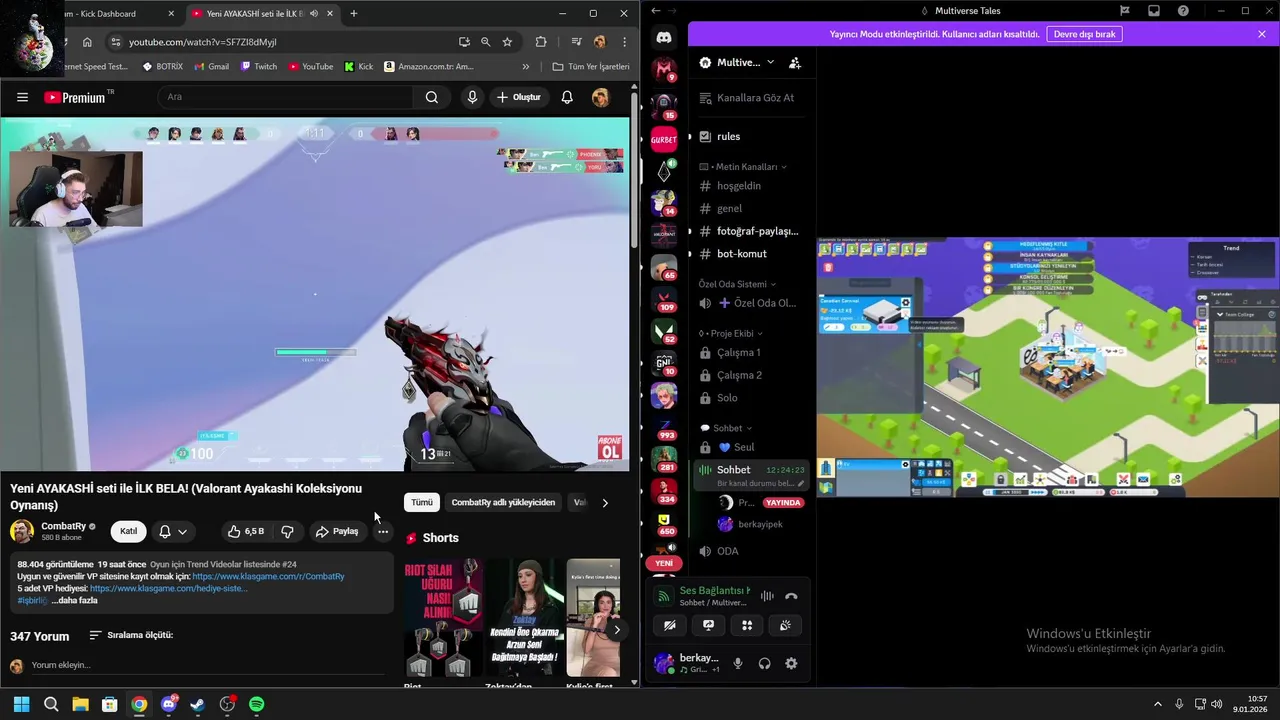Disconnect from Discord voice channel

(x=791, y=596)
